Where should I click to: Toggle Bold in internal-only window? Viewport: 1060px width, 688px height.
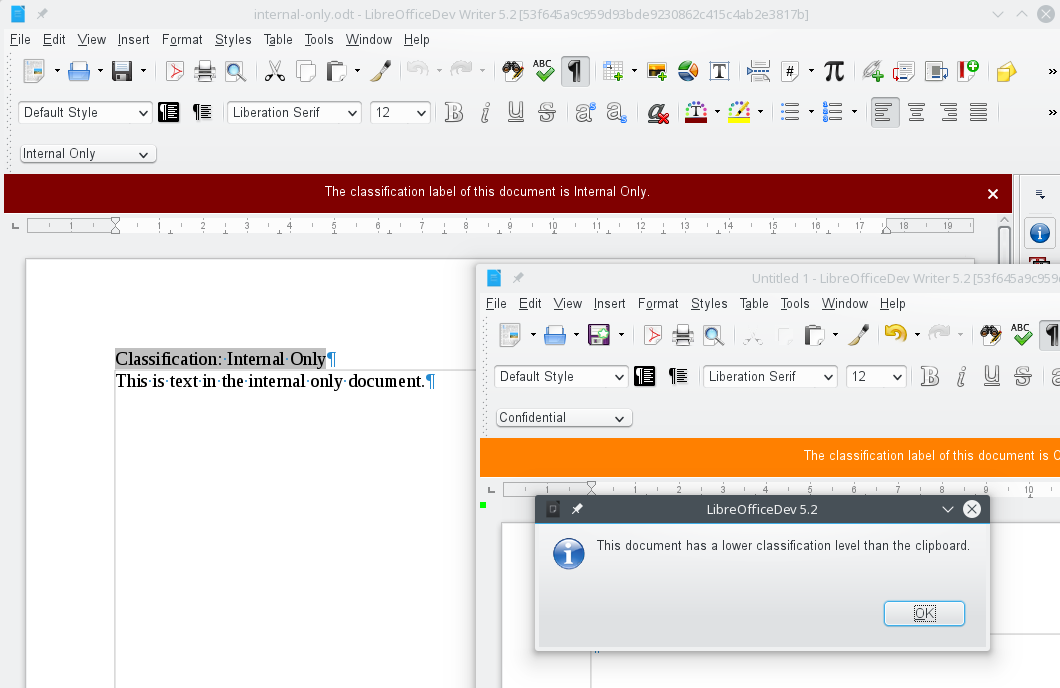tap(454, 112)
